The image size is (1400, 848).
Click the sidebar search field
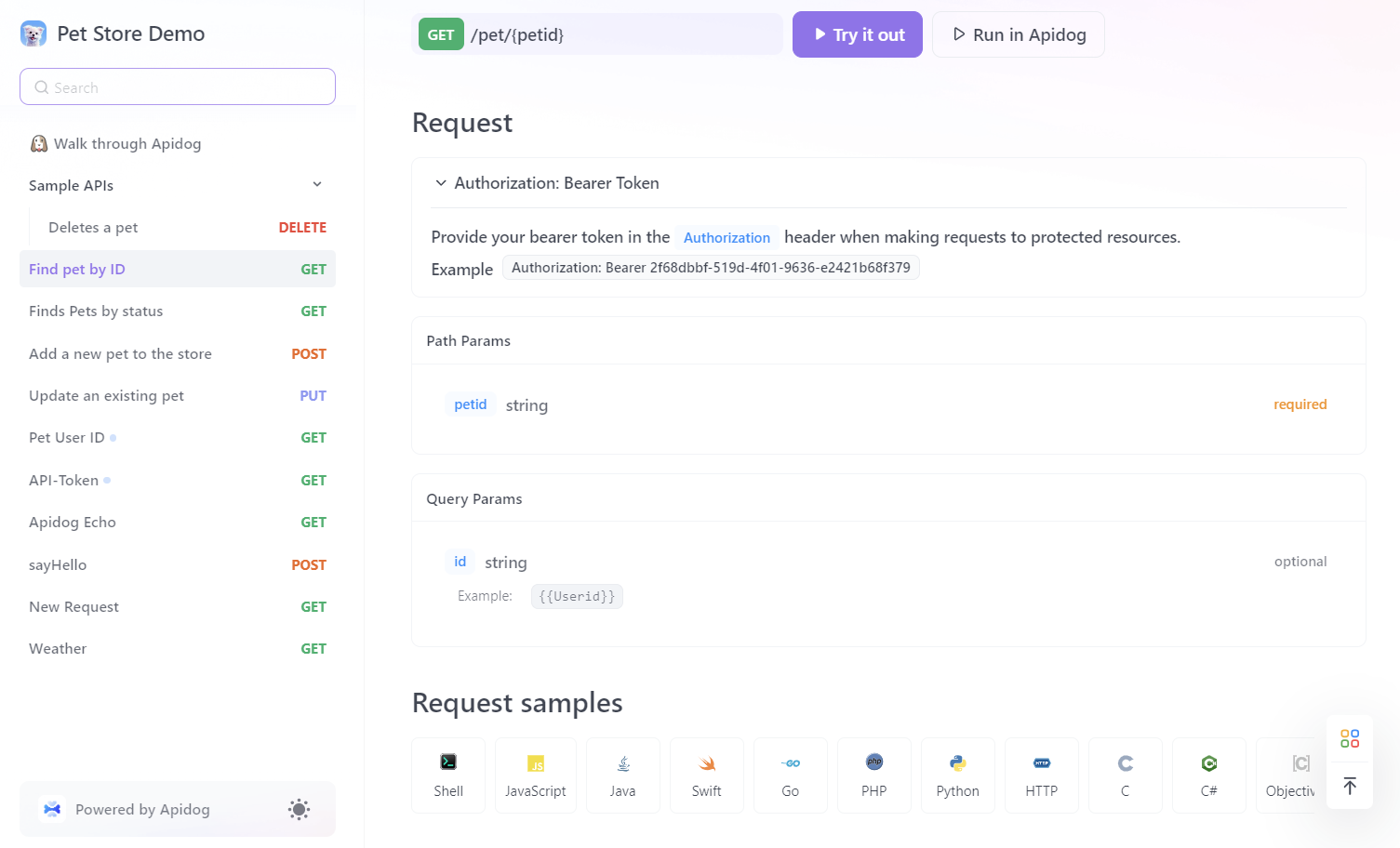tap(177, 86)
